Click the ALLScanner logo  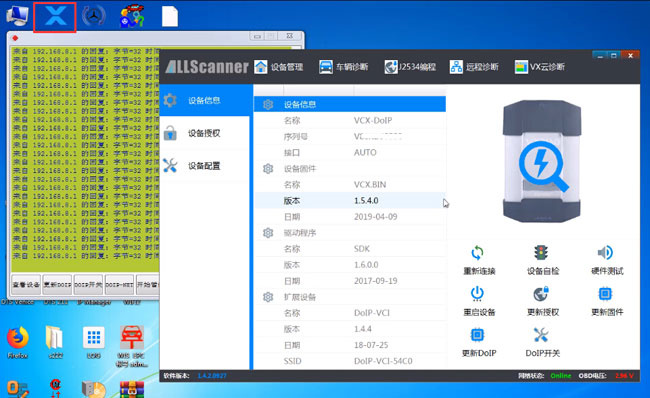(x=206, y=67)
